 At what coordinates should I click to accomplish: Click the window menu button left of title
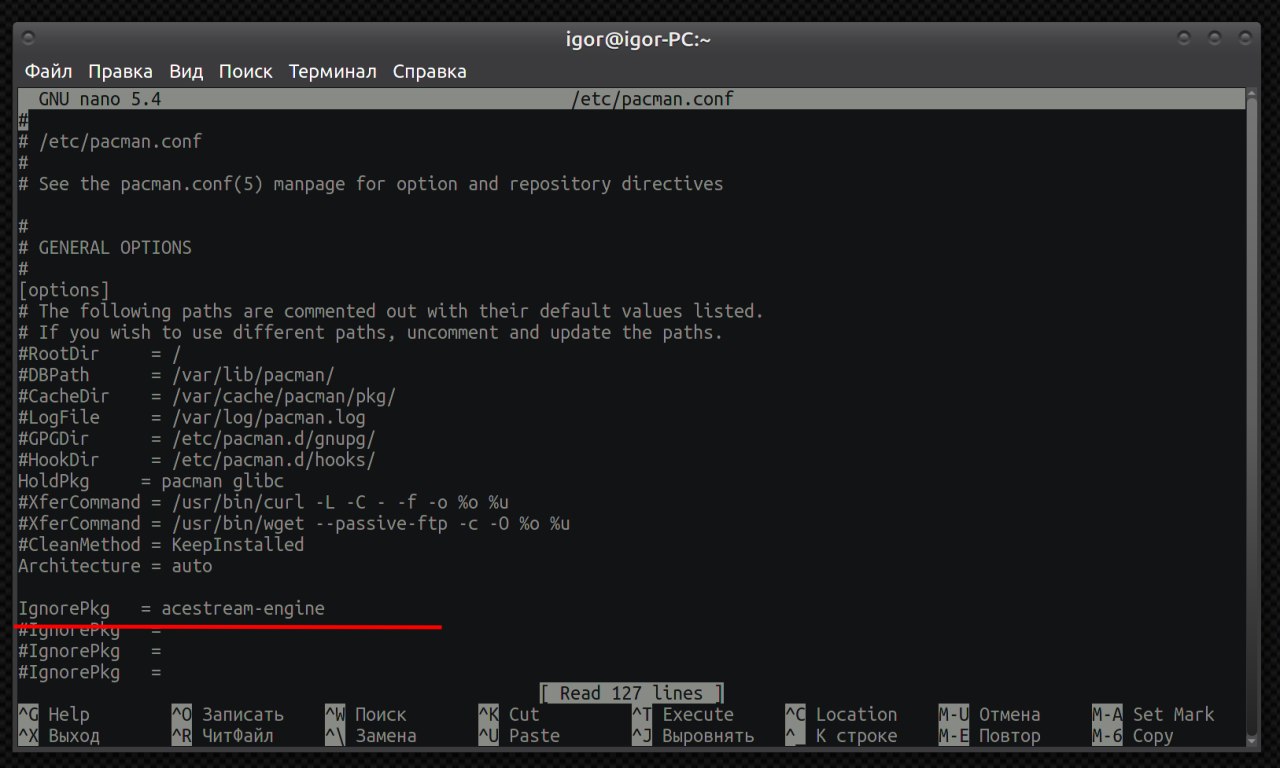point(28,38)
